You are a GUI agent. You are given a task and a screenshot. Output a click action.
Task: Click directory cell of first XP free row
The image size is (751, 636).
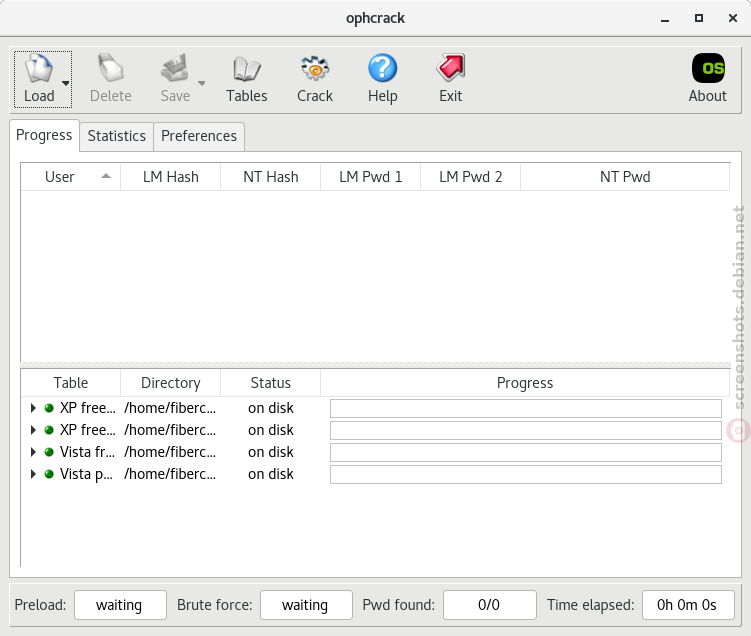[x=170, y=408]
